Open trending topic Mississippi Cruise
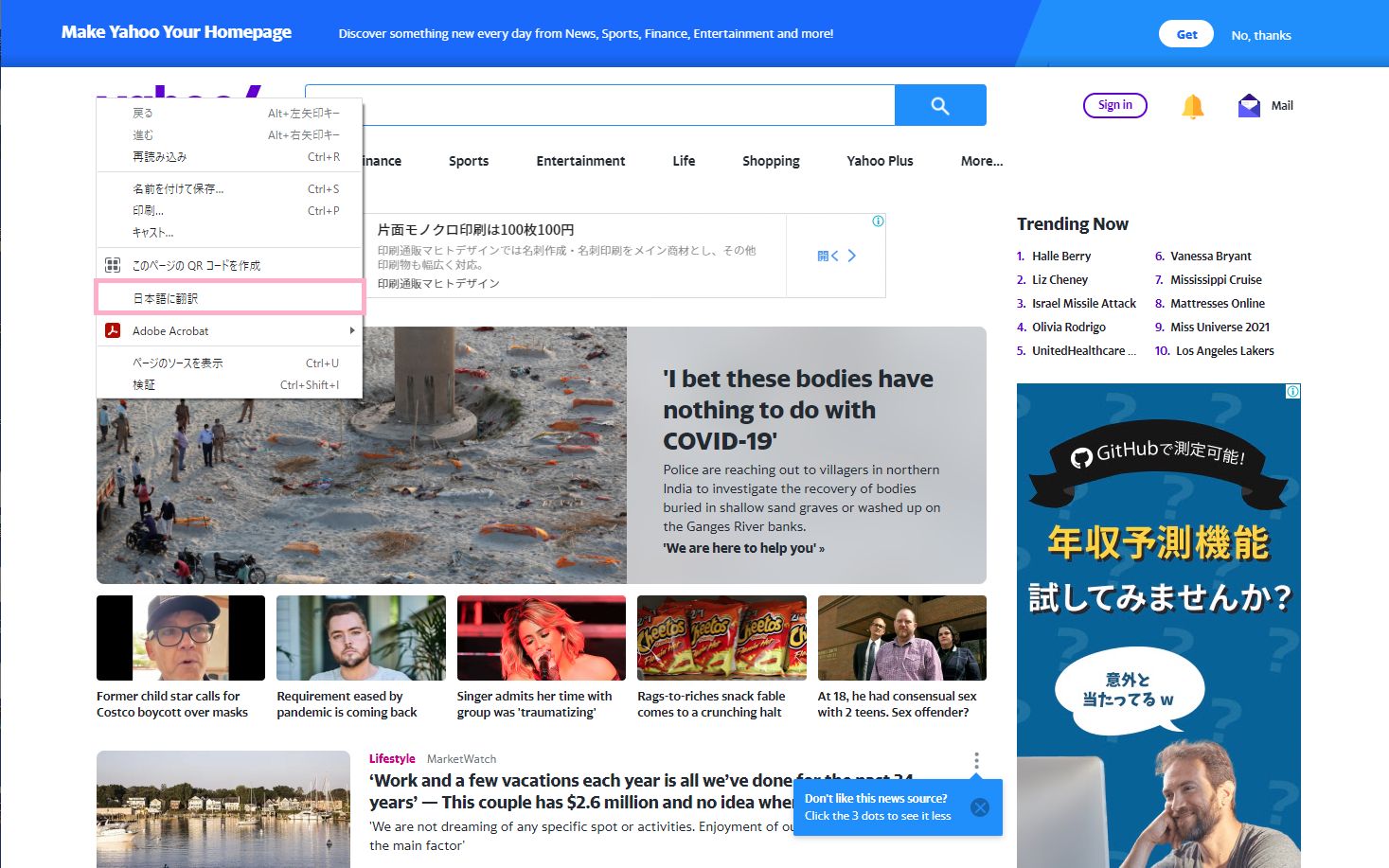 pyautogui.click(x=1216, y=279)
